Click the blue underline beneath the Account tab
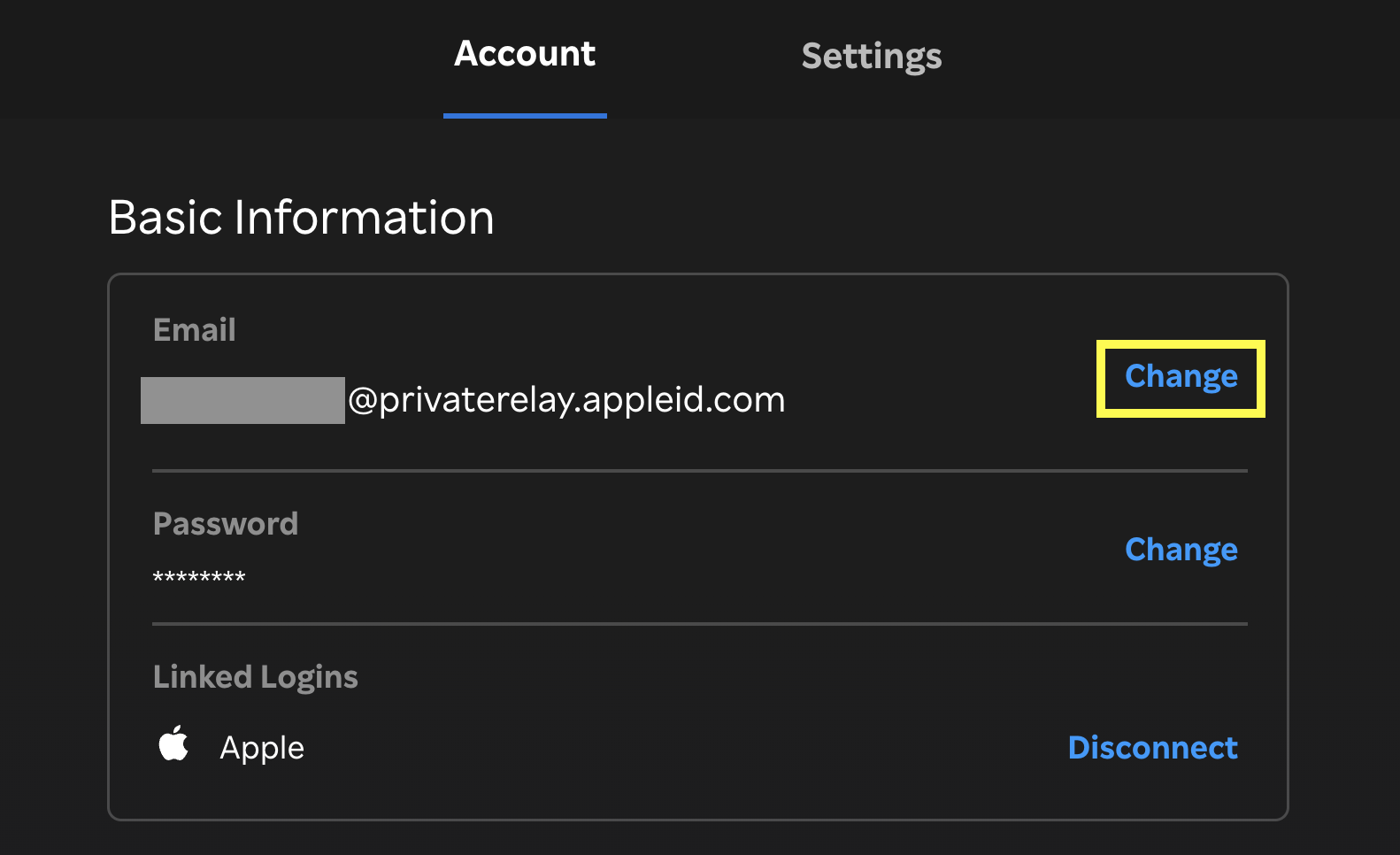 525,114
